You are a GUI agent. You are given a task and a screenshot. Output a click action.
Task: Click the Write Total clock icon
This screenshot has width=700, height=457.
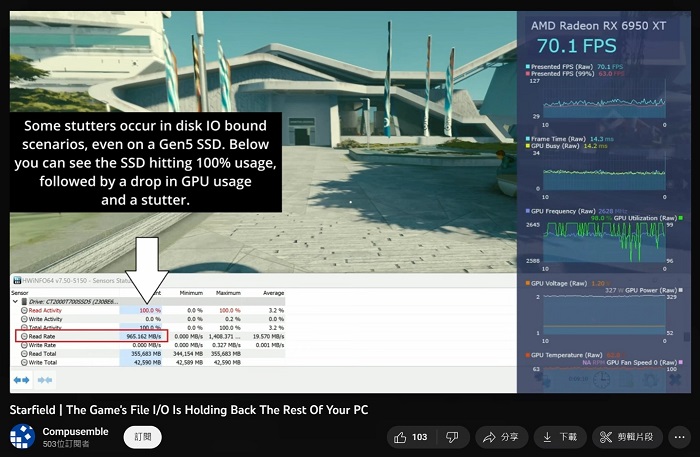(24, 362)
